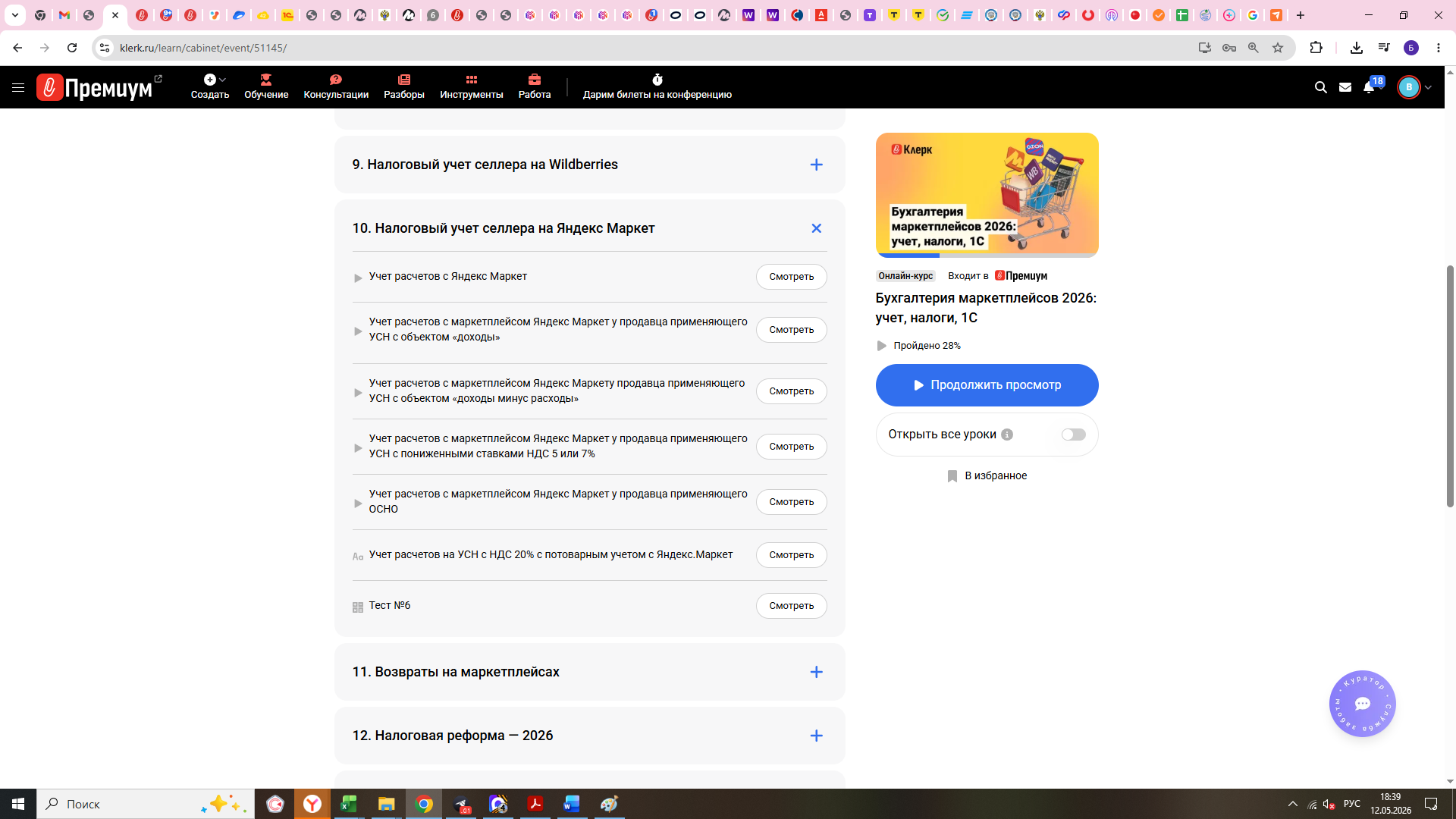The height and width of the screenshot is (819, 1456).
Task: Open the Chrome extensions puzzle icon
Action: [1316, 48]
